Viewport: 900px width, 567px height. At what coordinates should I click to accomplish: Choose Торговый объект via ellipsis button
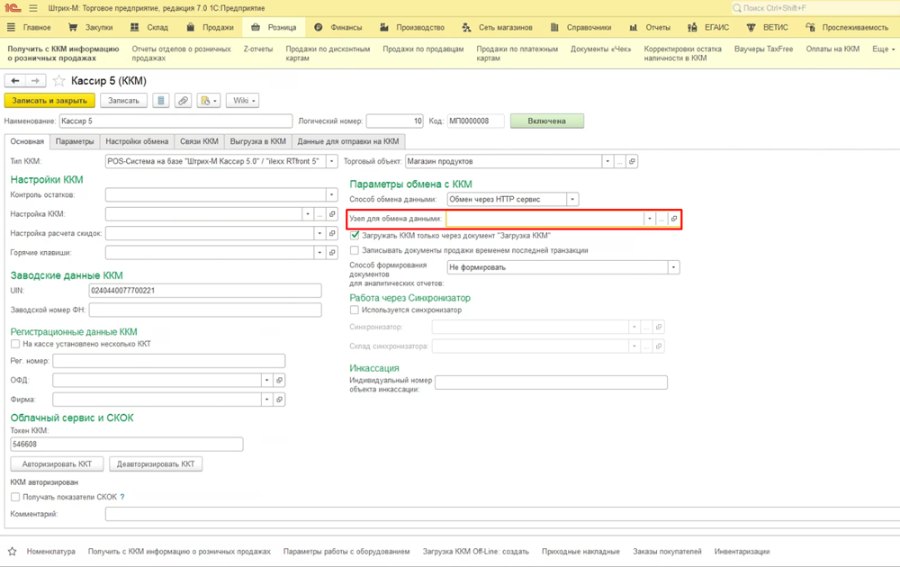tap(620, 161)
